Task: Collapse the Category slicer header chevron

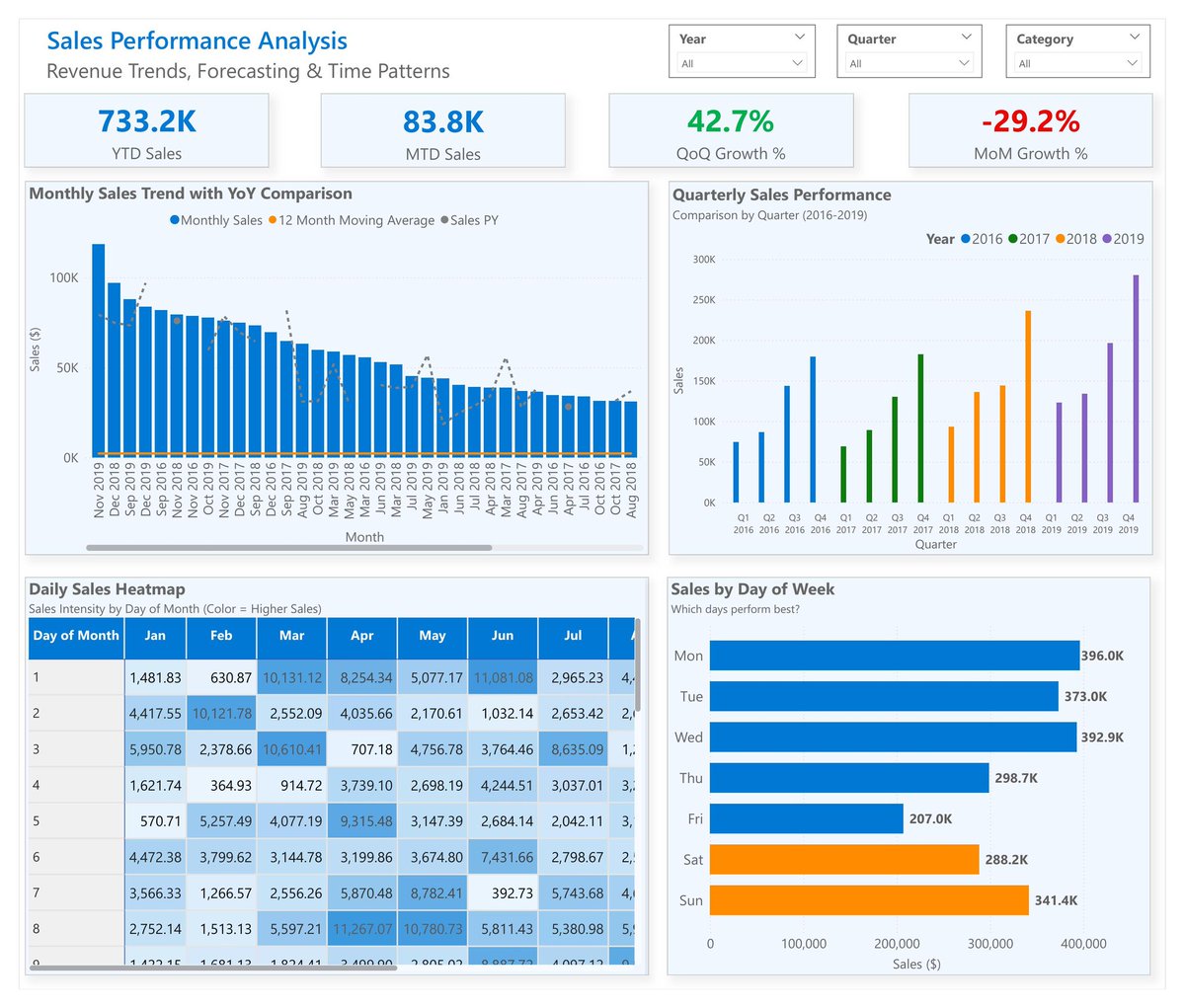Action: click(x=1136, y=38)
